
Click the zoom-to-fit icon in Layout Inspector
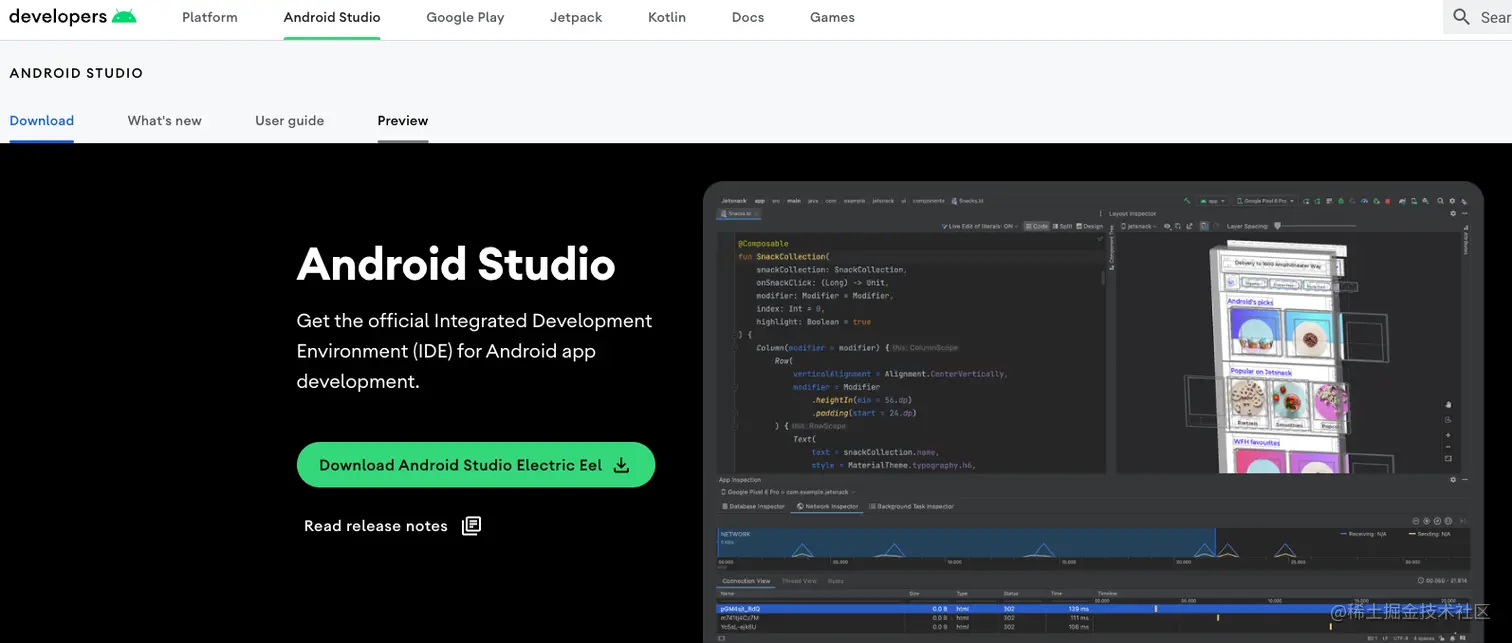tap(1448, 458)
